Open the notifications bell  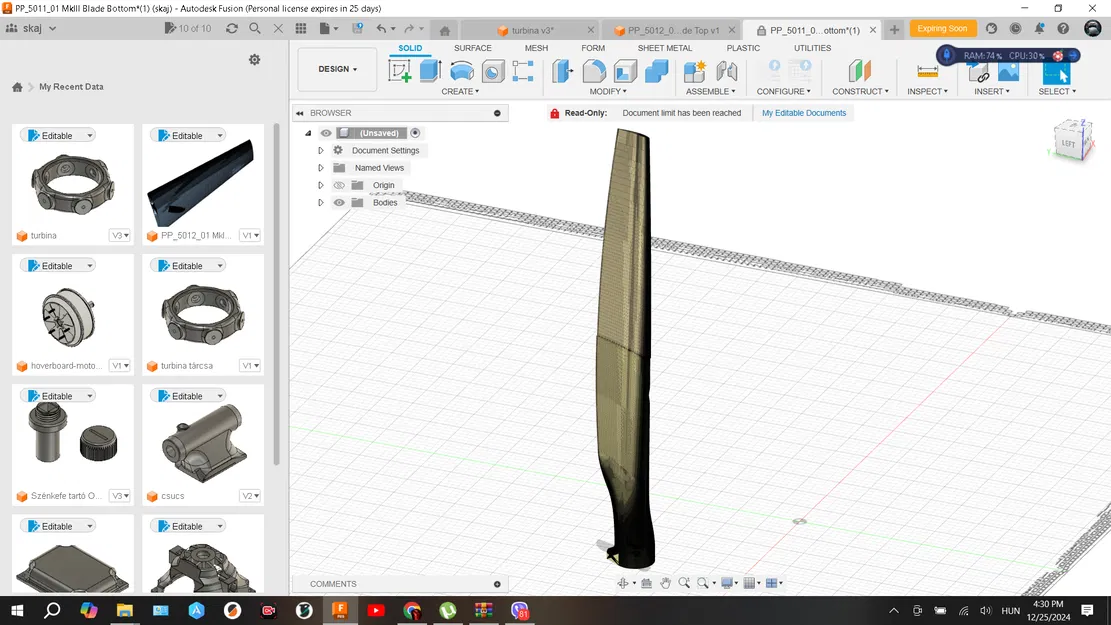pyautogui.click(x=1039, y=28)
